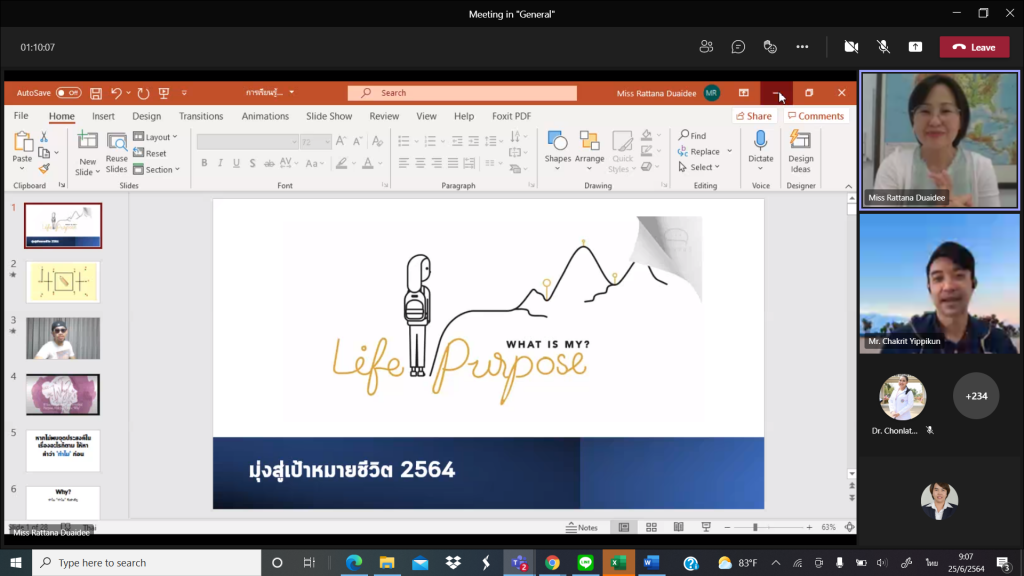This screenshot has height=576, width=1024.
Task: Open the Shapes gallery
Action: click(x=558, y=152)
